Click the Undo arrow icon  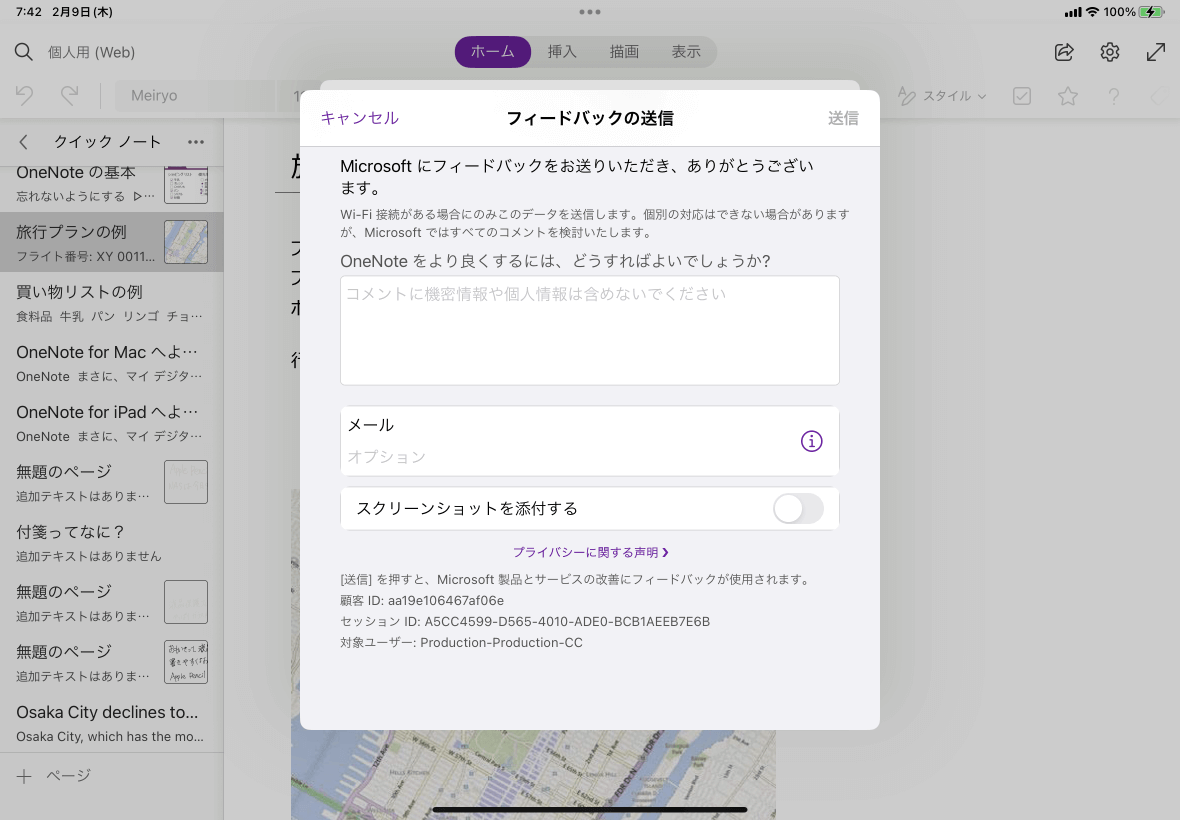24,95
